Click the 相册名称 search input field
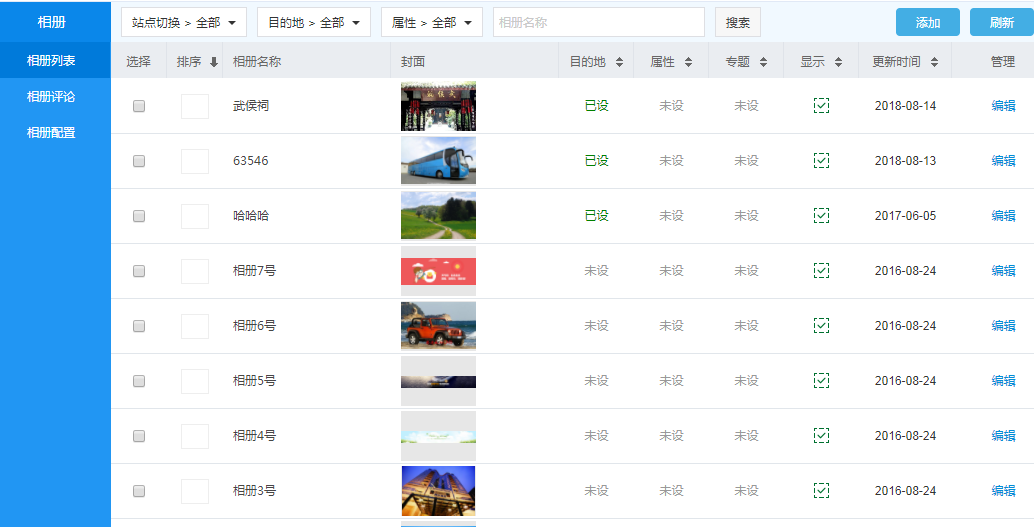The width and height of the screenshot is (1034, 527). (x=598, y=22)
